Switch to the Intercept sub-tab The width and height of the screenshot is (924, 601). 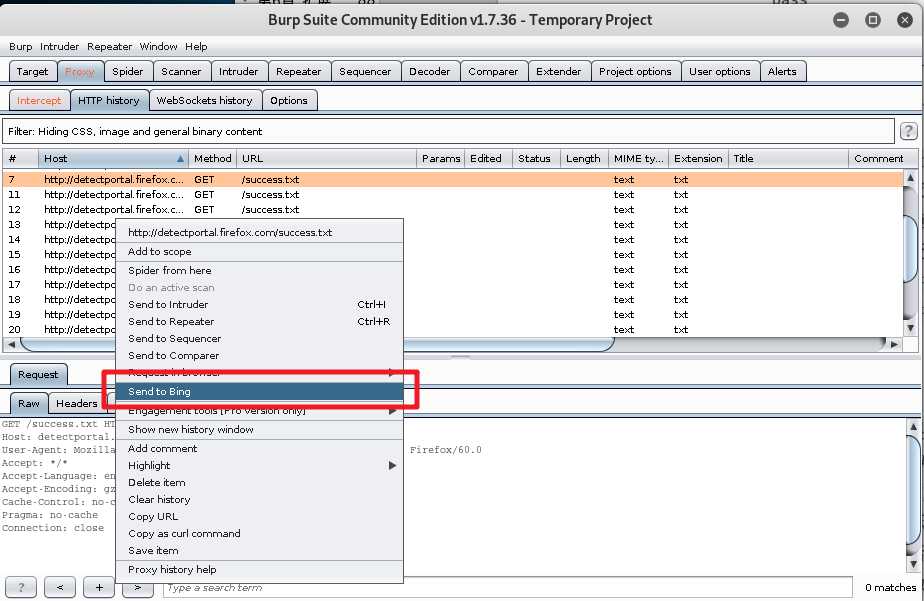pyautogui.click(x=39, y=100)
